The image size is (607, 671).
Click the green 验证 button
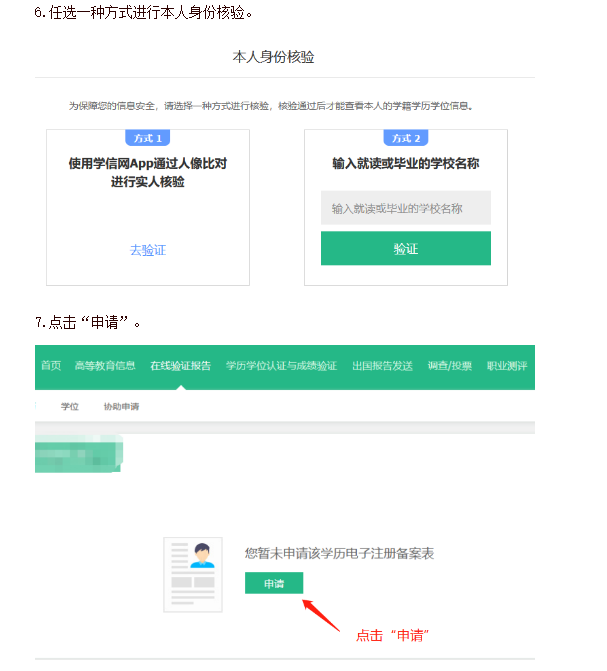(x=405, y=248)
